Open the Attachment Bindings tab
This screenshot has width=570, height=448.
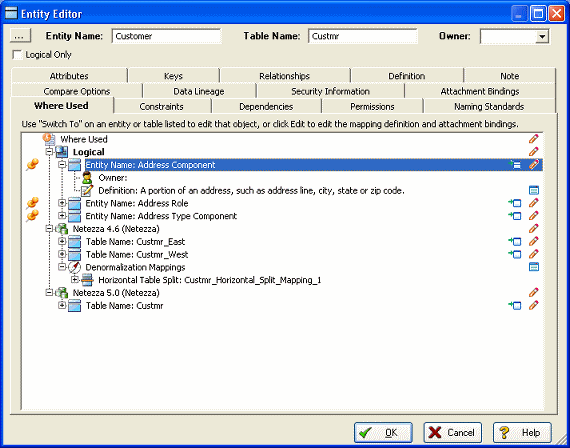pyautogui.click(x=480, y=91)
